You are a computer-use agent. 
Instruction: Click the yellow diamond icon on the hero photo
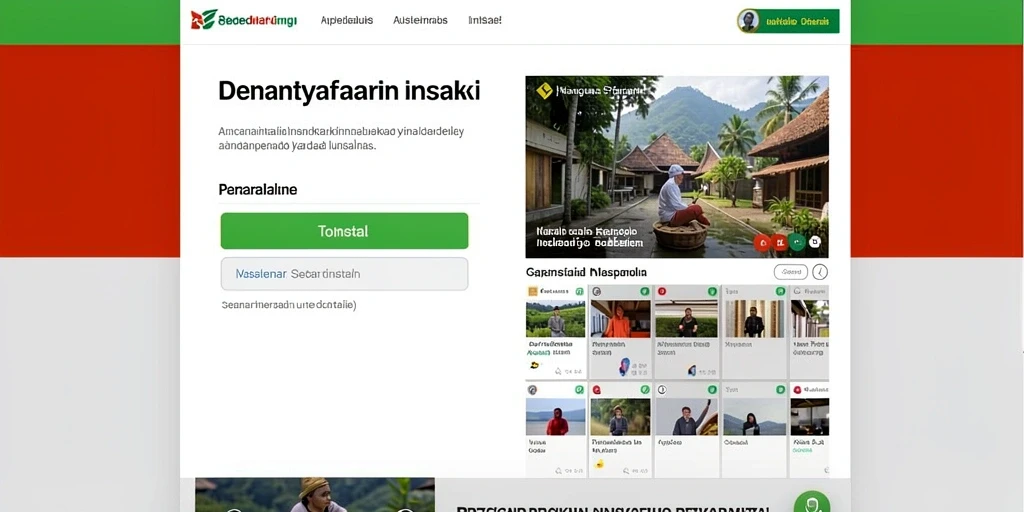point(544,91)
